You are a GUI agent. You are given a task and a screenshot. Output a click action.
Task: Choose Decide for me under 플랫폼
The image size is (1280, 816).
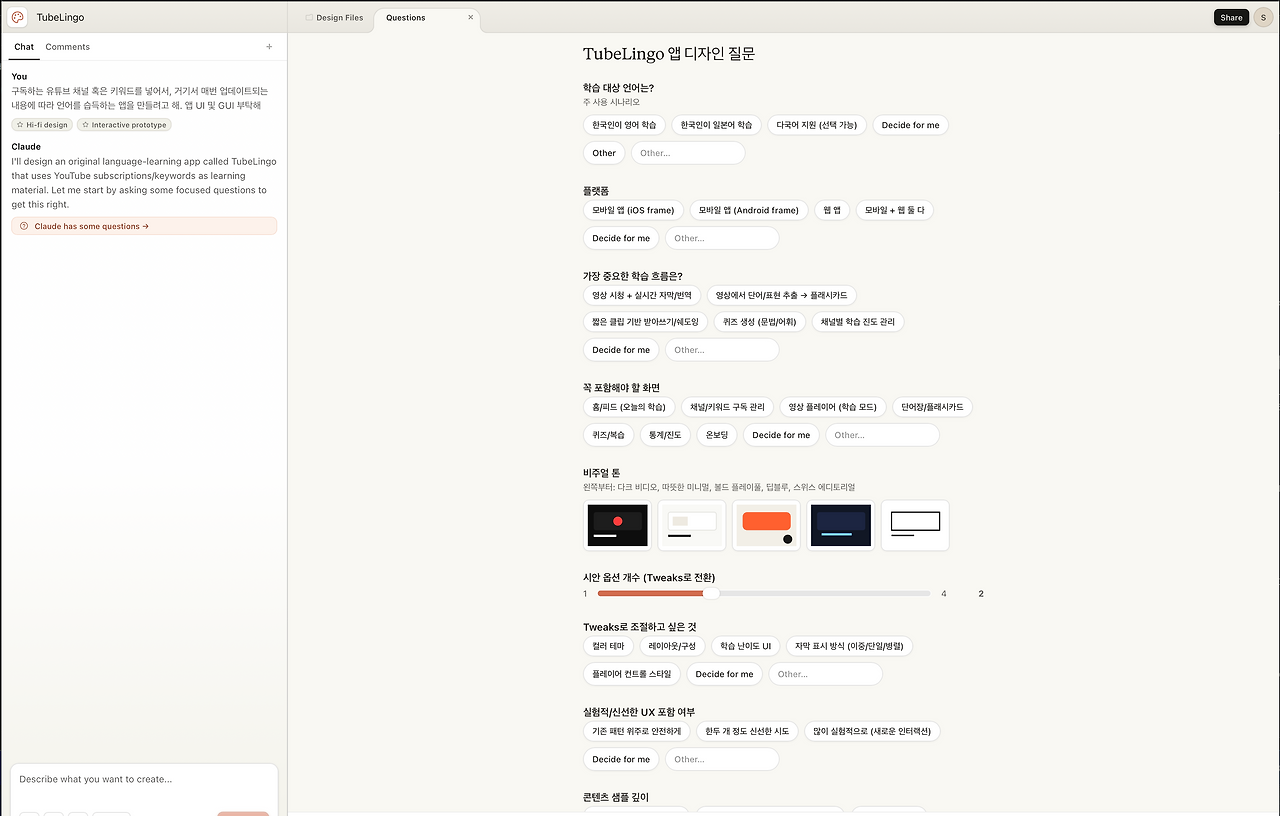point(621,238)
